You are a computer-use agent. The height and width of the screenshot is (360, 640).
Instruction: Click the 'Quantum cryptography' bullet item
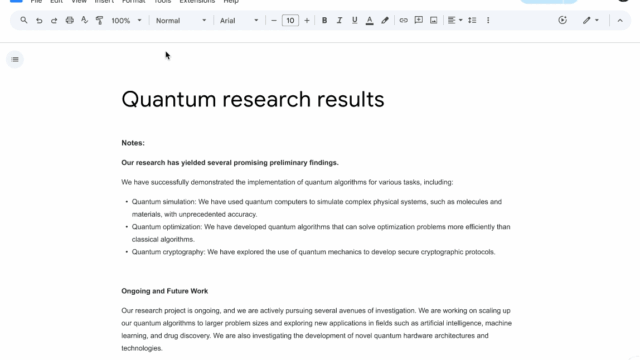[x=313, y=252]
